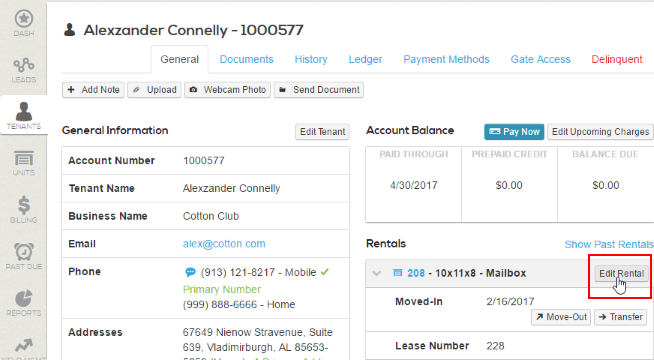Open the Dash star icon in sidebar
Image resolution: width=654 pixels, height=360 pixels.
[x=24, y=18]
